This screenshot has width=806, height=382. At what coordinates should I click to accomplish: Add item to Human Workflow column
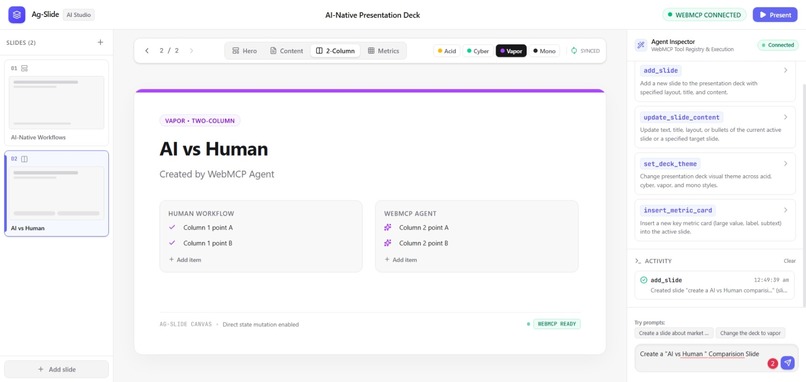pyautogui.click(x=185, y=260)
